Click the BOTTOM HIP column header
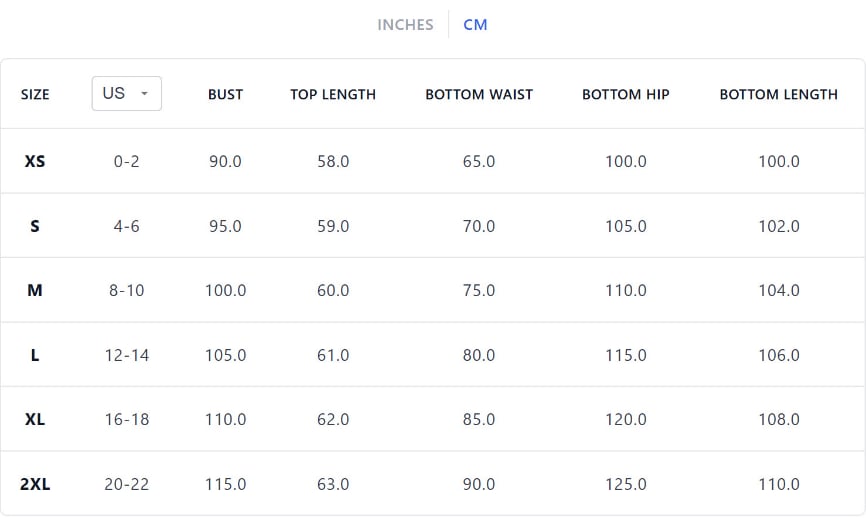 (626, 94)
